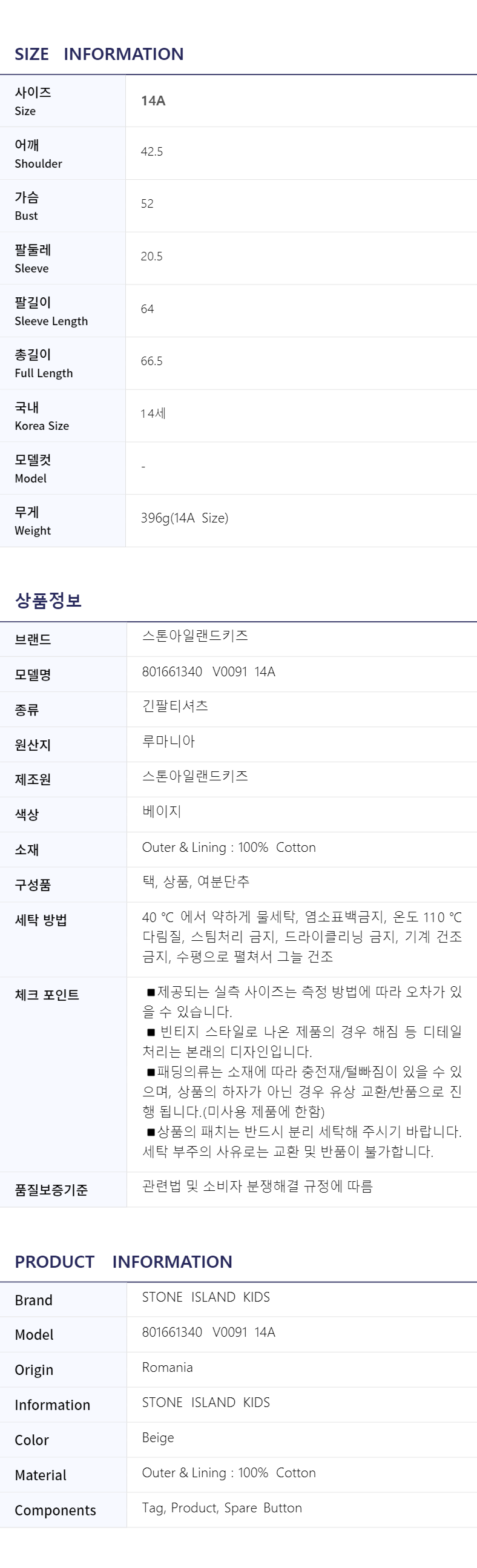The width and height of the screenshot is (477, 1568).
Task: Select the Color value Beige
Action: click(x=158, y=1438)
